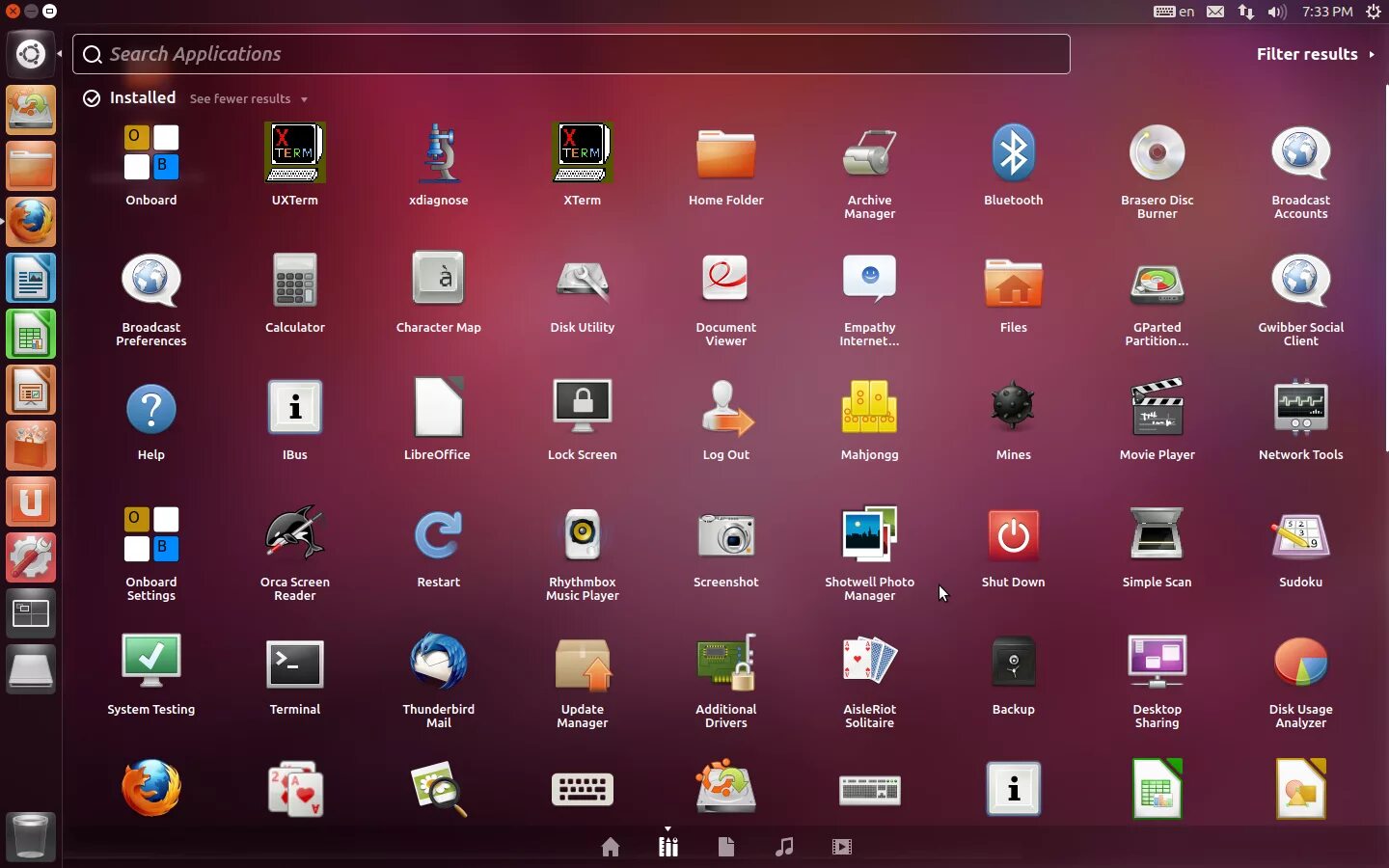Open Network Tools

pos(1301,409)
